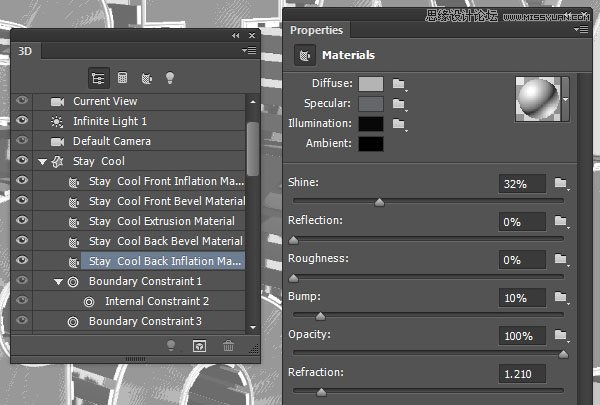Image resolution: width=600 pixels, height=405 pixels.
Task: Open Illumination texture folder menu
Action: 399,124
